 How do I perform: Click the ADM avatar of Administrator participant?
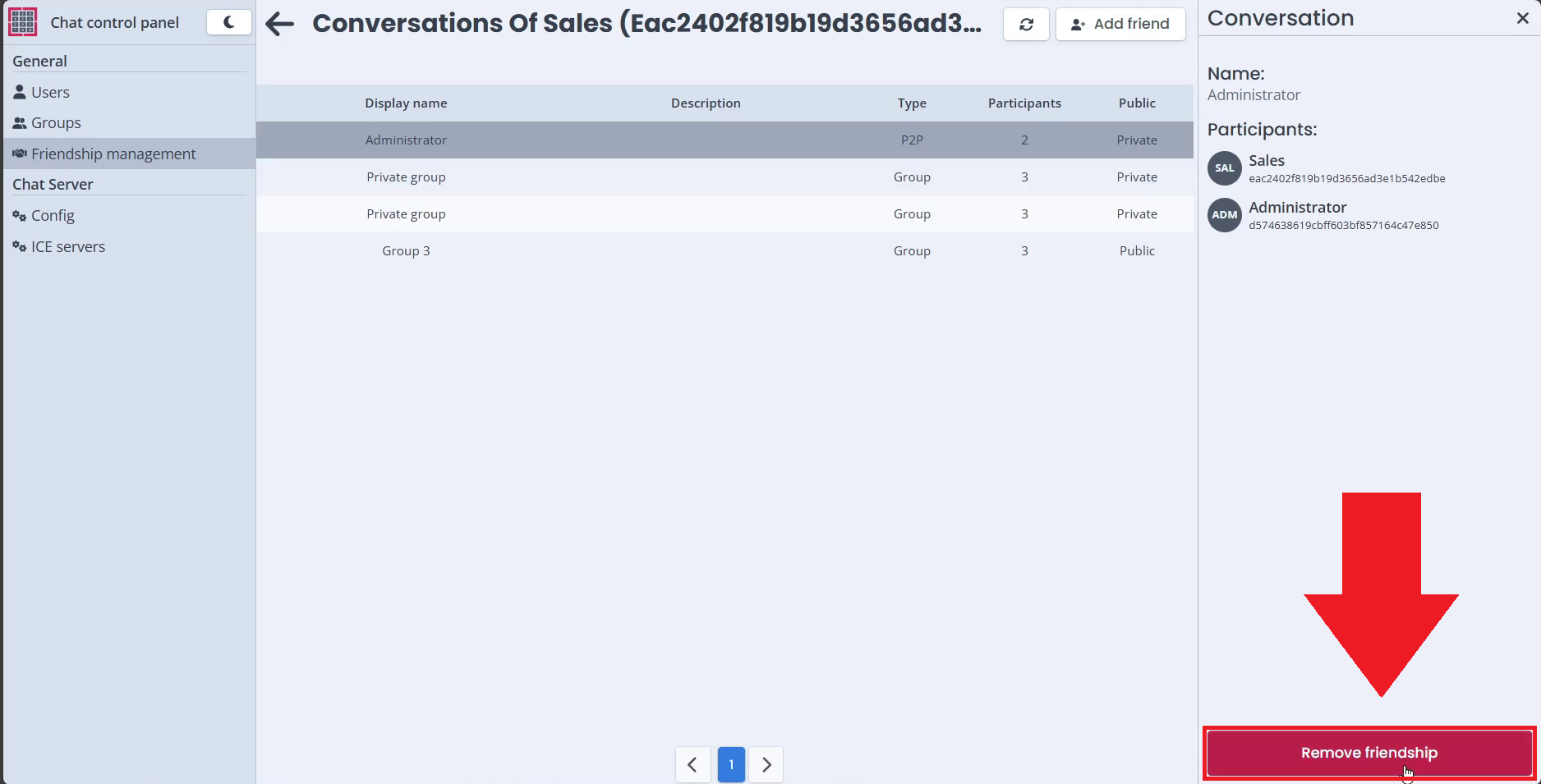[1224, 215]
